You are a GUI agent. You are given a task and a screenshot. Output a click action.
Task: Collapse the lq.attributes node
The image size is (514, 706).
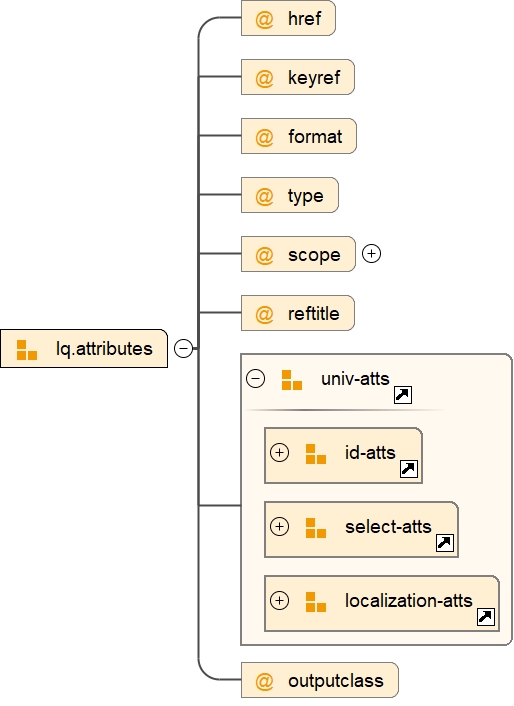pyautogui.click(x=184, y=348)
